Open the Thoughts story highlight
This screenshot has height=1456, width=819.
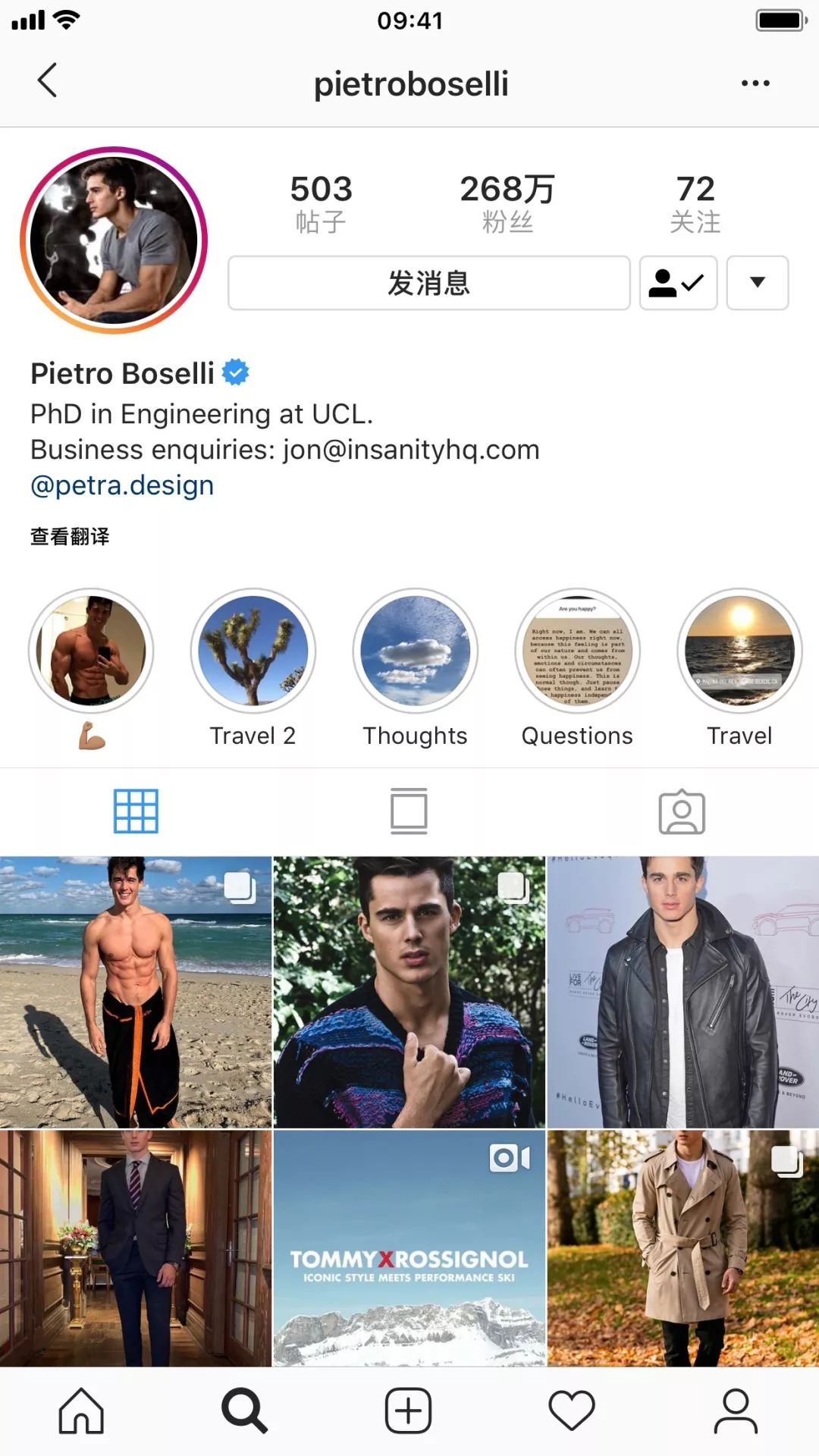click(415, 668)
